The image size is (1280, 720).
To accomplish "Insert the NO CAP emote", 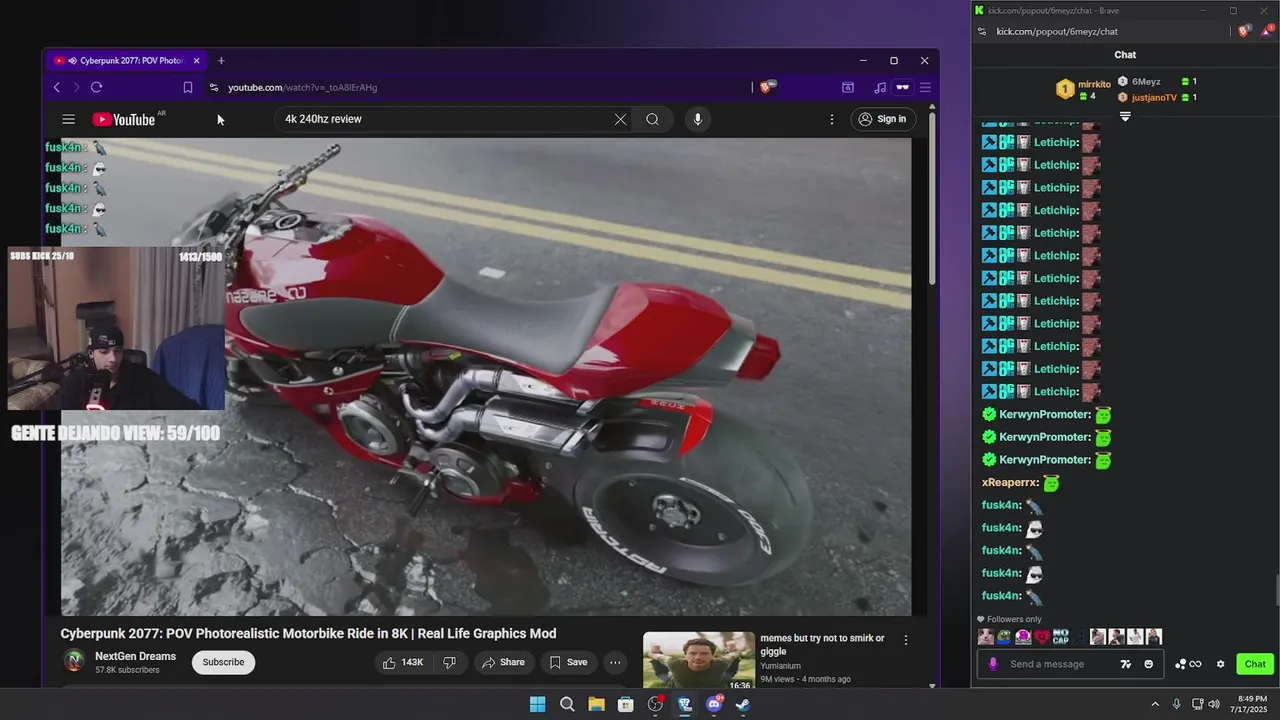I will [1061, 636].
